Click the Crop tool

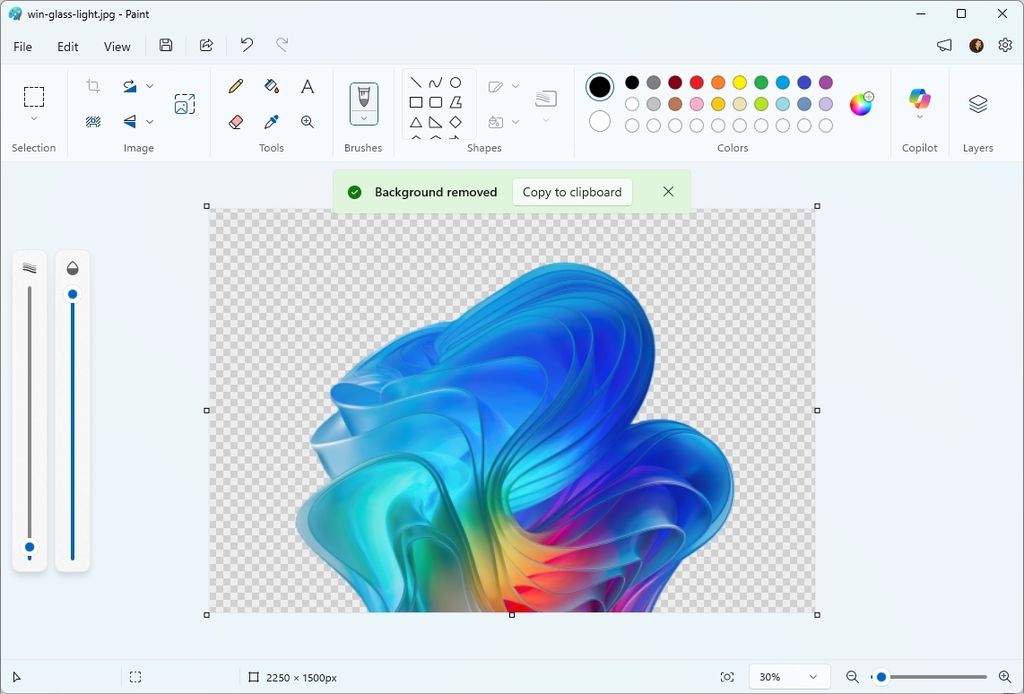92,85
